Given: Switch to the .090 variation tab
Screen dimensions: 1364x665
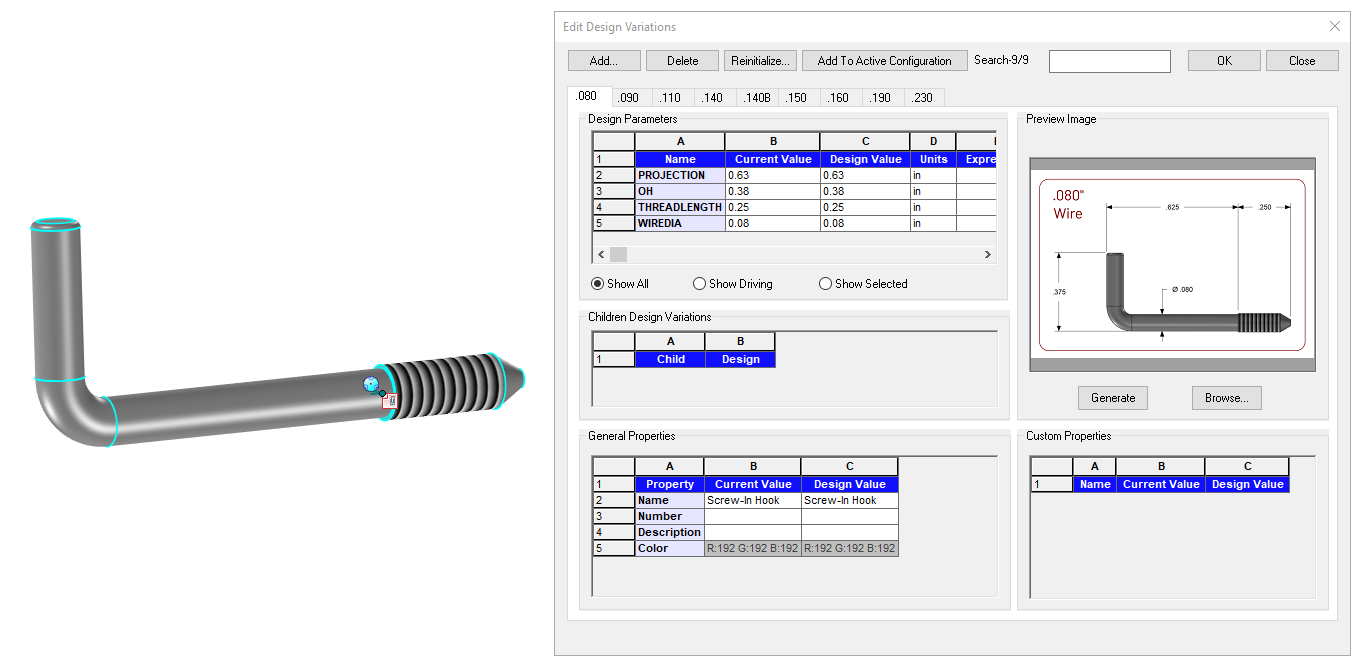Looking at the screenshot, I should 628,98.
